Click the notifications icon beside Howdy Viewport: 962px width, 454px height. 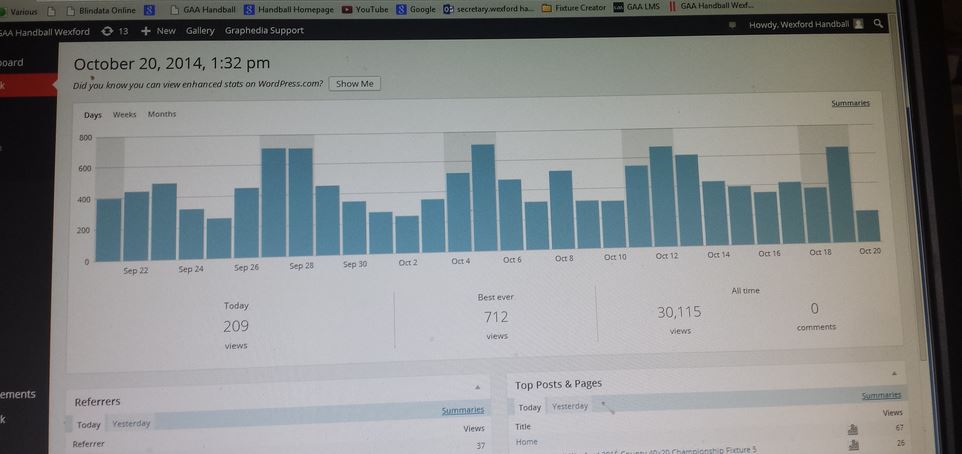coord(733,24)
